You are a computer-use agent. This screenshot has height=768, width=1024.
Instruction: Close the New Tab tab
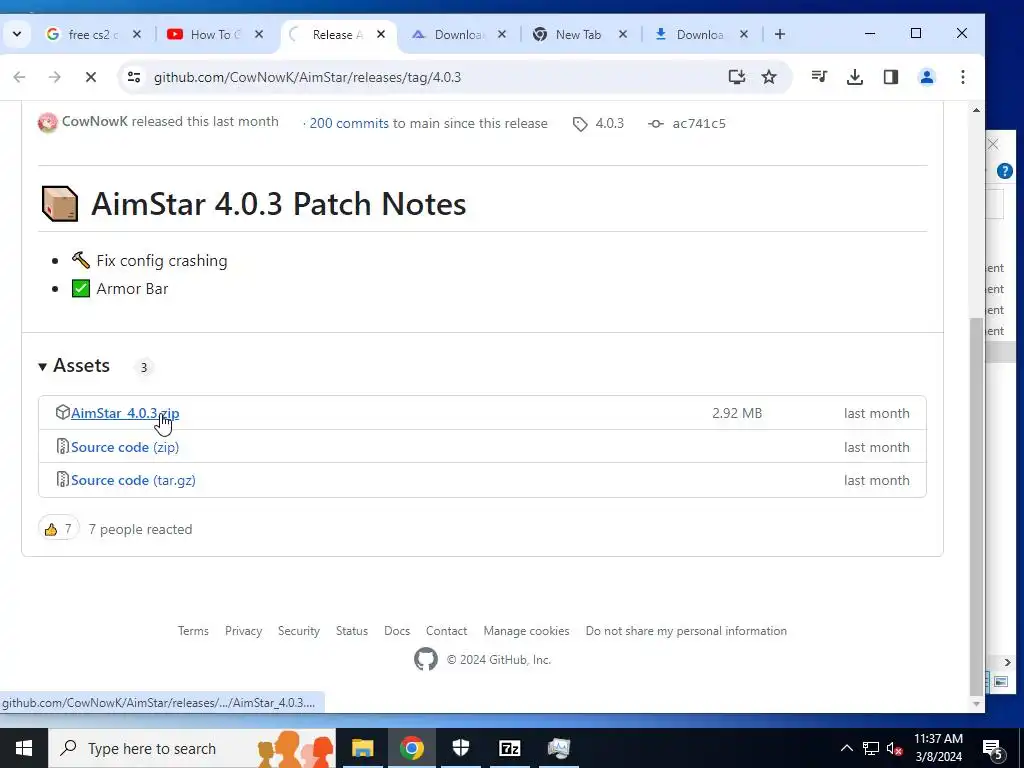pos(623,35)
